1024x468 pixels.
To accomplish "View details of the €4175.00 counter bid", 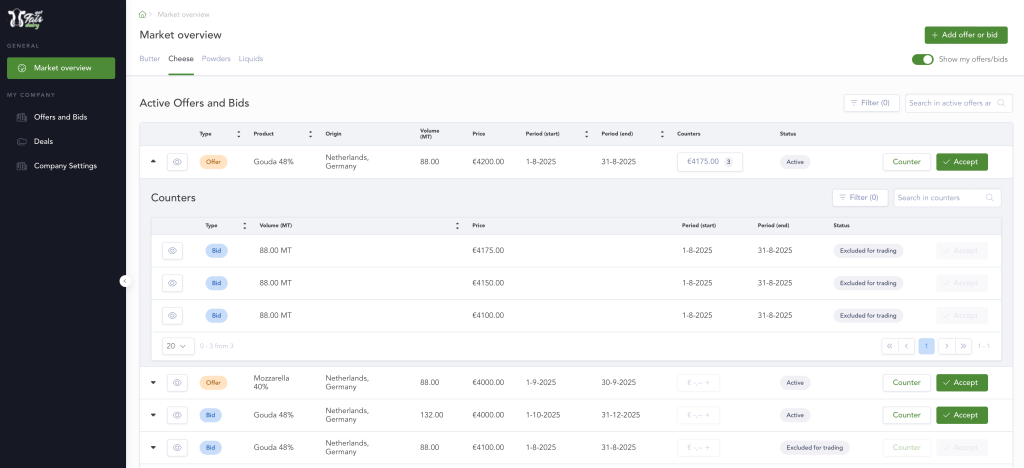I will pyautogui.click(x=172, y=251).
